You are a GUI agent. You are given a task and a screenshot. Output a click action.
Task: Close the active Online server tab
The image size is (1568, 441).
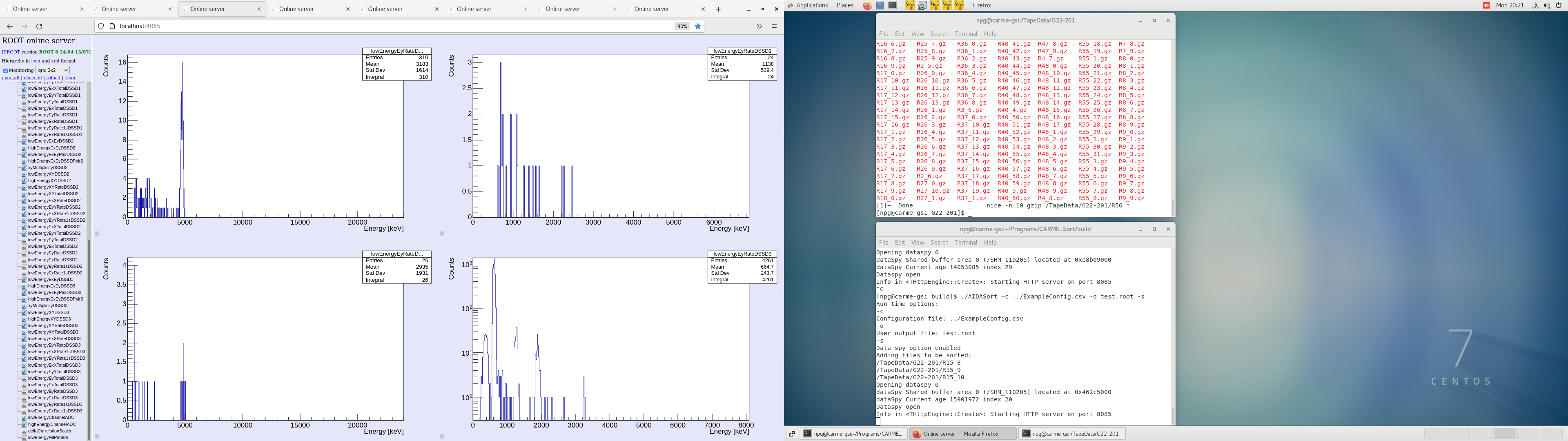(259, 9)
